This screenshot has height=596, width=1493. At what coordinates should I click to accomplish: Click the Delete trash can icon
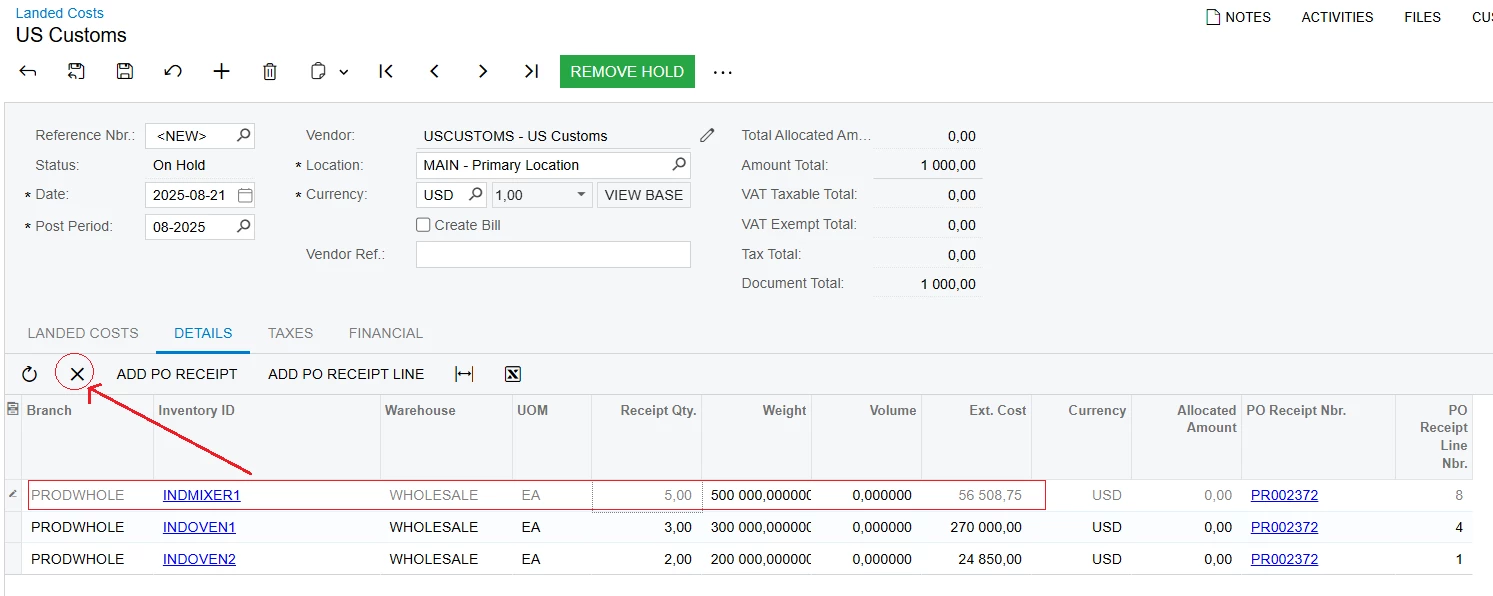pos(270,71)
